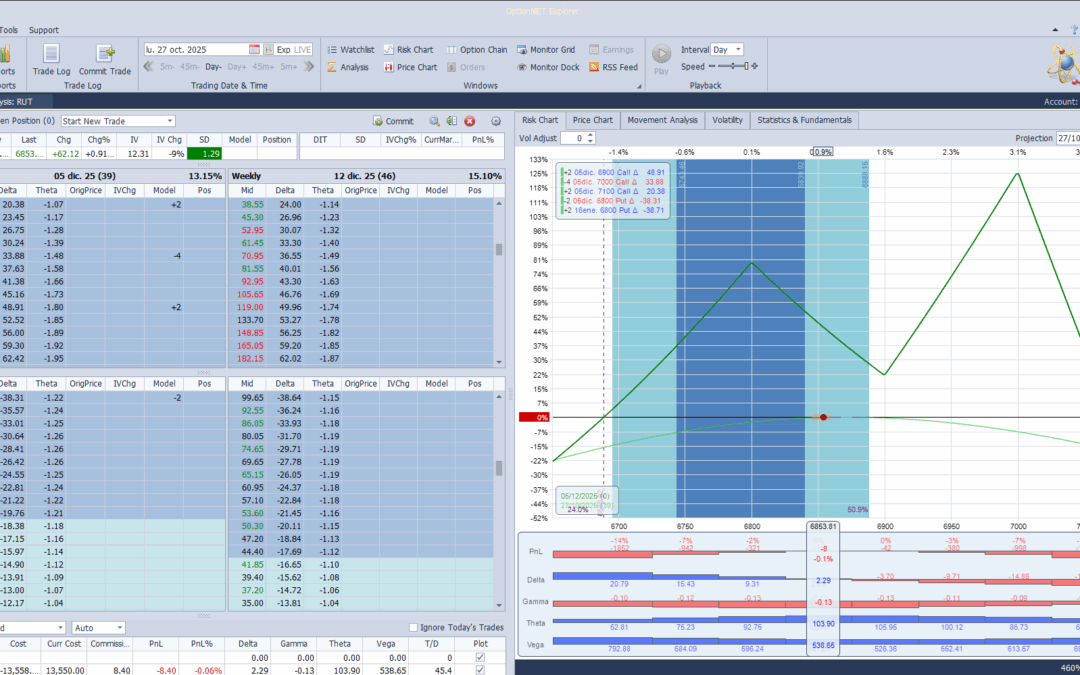The height and width of the screenshot is (675, 1080).
Task: Click the RUT analysis tab in the dark bar
Action: click(x=25, y=102)
